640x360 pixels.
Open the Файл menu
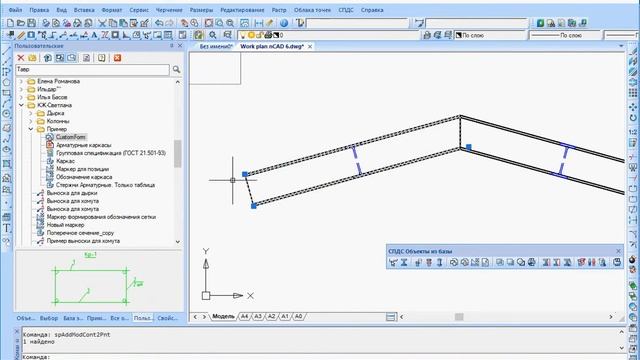pyautogui.click(x=16, y=10)
